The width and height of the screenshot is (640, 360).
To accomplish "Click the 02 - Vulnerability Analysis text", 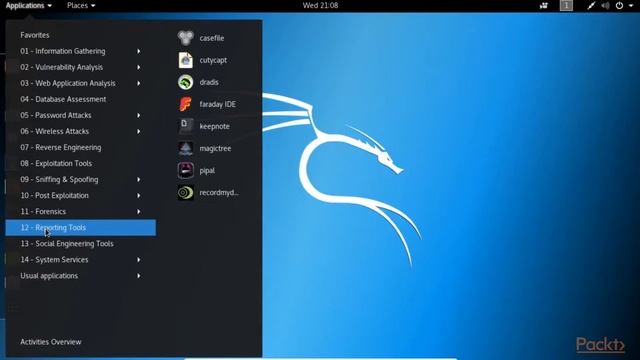I will tap(62, 67).
